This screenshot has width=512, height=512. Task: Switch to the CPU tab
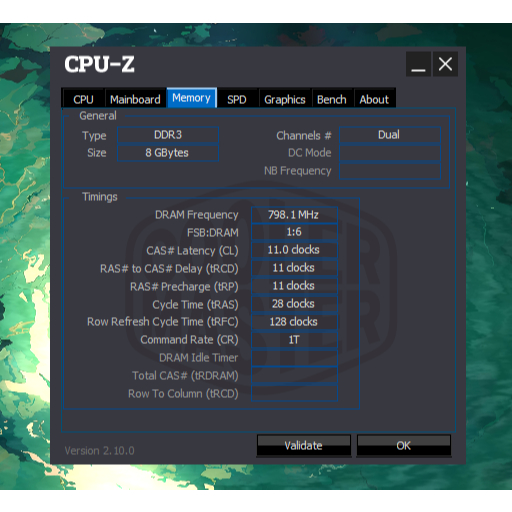[83, 99]
